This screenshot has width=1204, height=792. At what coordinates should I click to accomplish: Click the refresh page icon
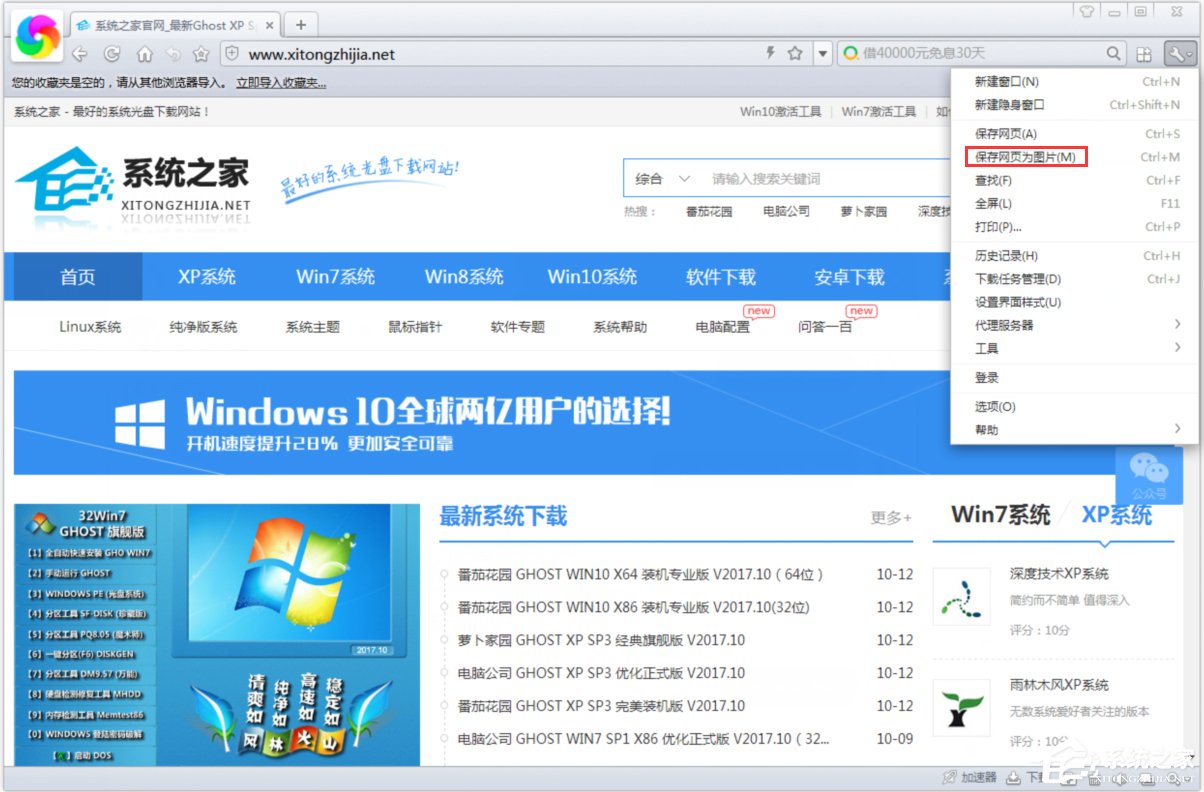(112, 54)
